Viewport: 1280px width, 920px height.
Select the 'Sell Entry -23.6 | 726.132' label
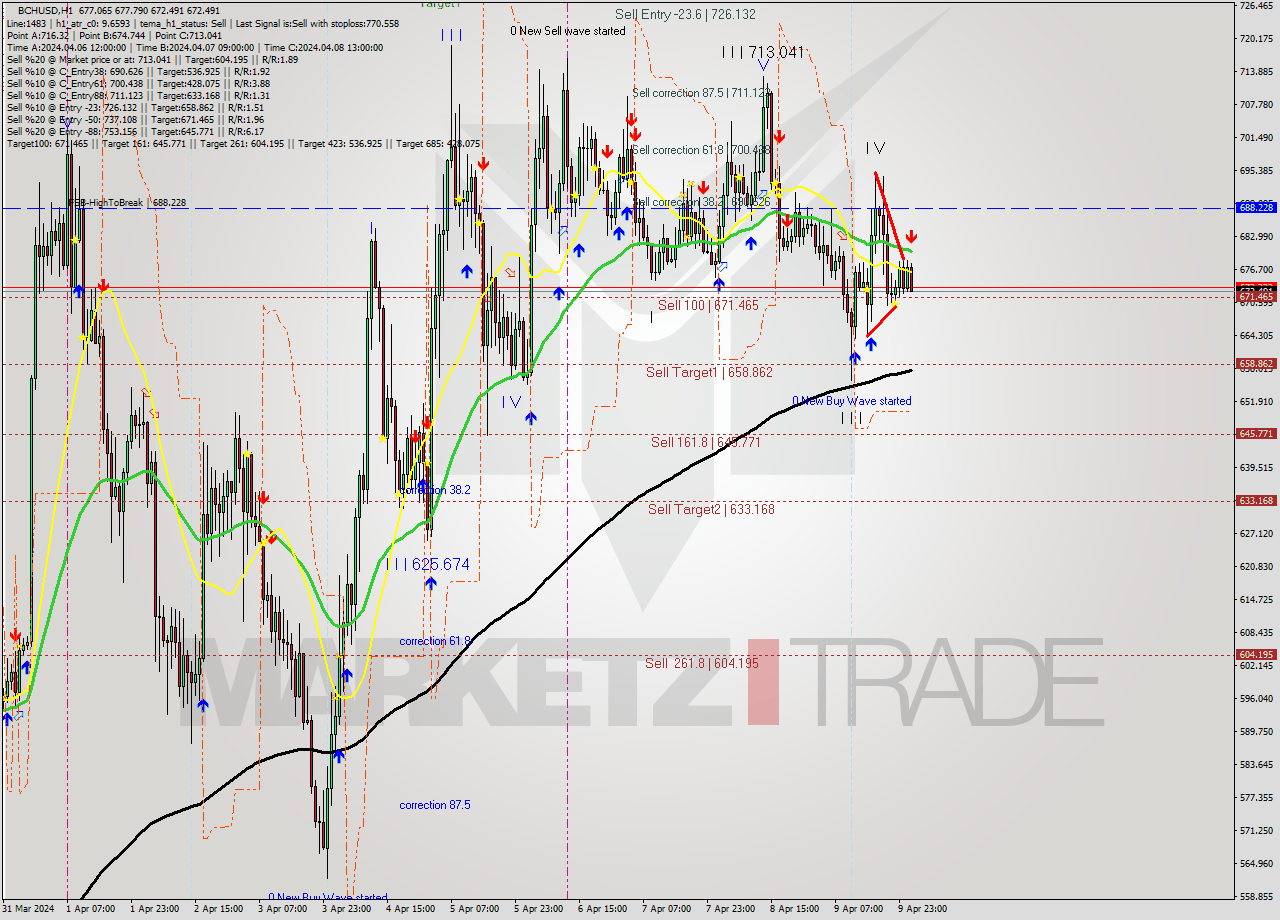[685, 15]
